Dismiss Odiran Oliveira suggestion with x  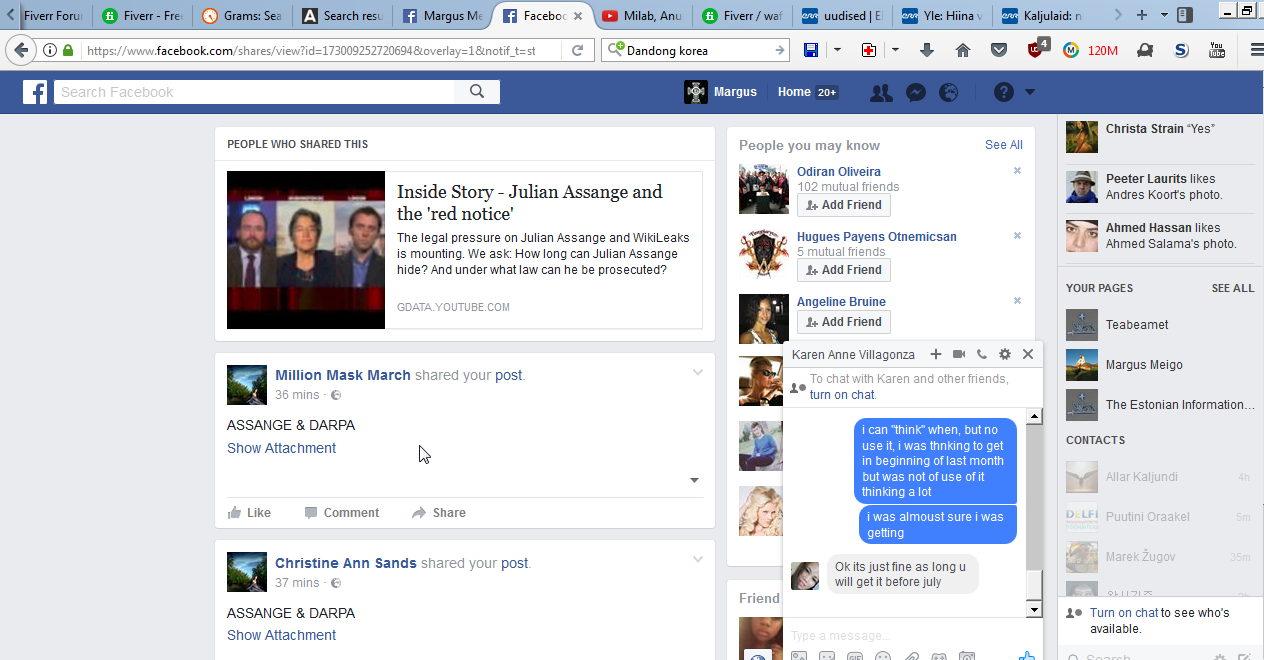coord(1017,171)
